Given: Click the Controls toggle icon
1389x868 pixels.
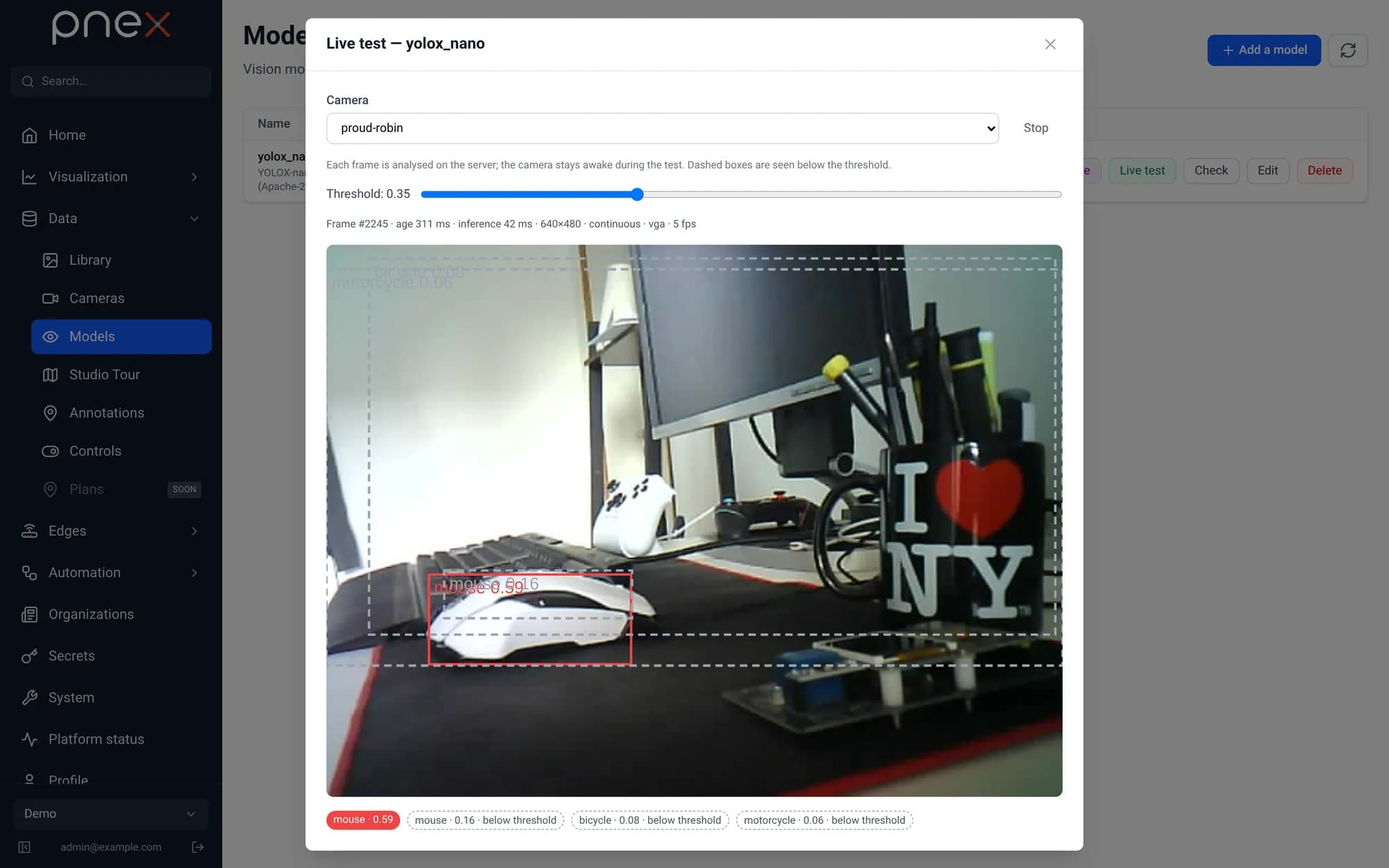Looking at the screenshot, I should click(50, 451).
